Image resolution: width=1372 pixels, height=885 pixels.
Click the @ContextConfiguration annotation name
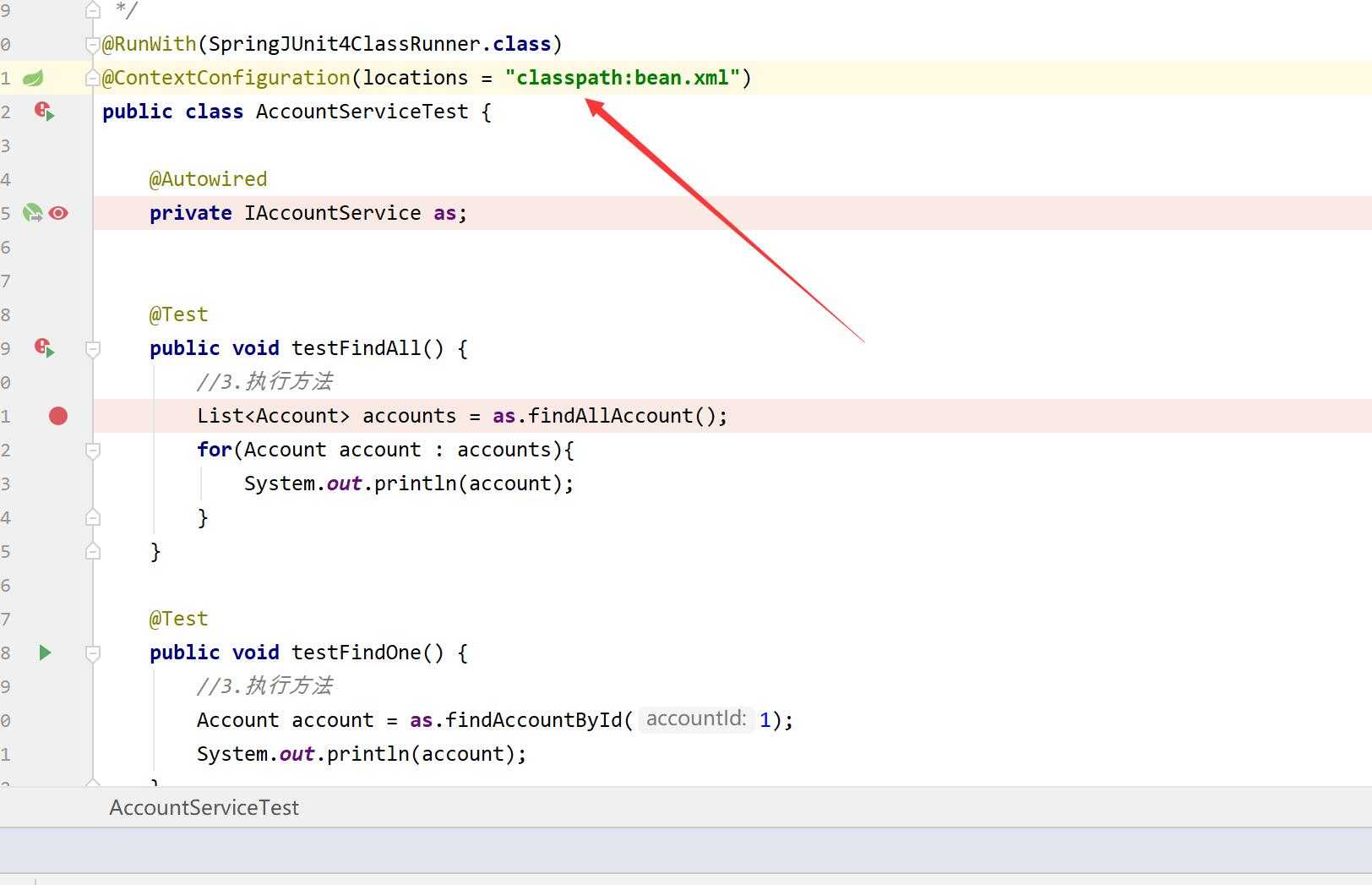pos(226,78)
